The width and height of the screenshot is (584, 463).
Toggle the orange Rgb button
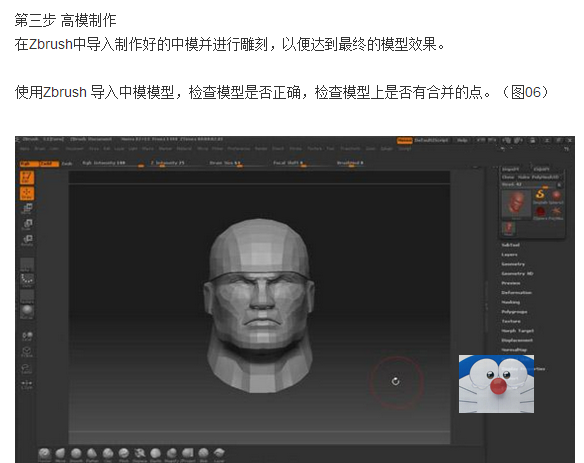point(29,164)
